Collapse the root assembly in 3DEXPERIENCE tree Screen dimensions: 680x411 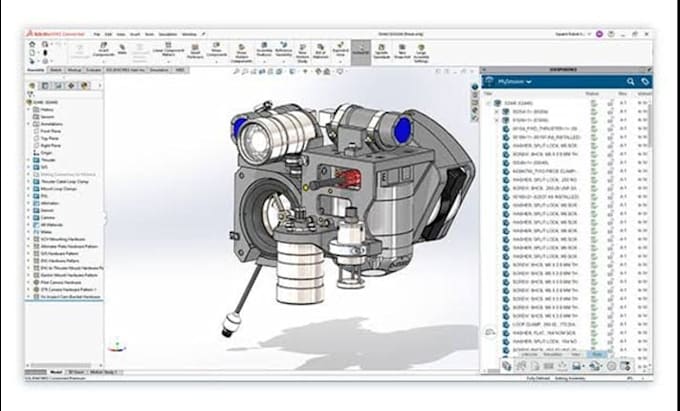pos(489,103)
